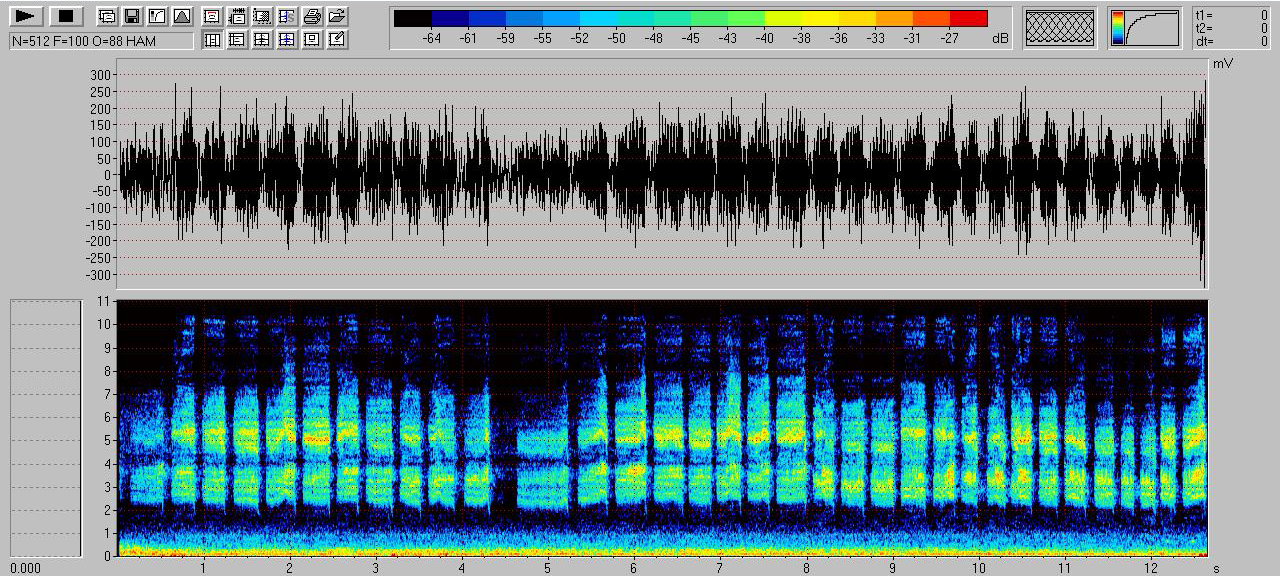Toggle the pressed vertical-lines grid button
The width and height of the screenshot is (1280, 576).
212,39
